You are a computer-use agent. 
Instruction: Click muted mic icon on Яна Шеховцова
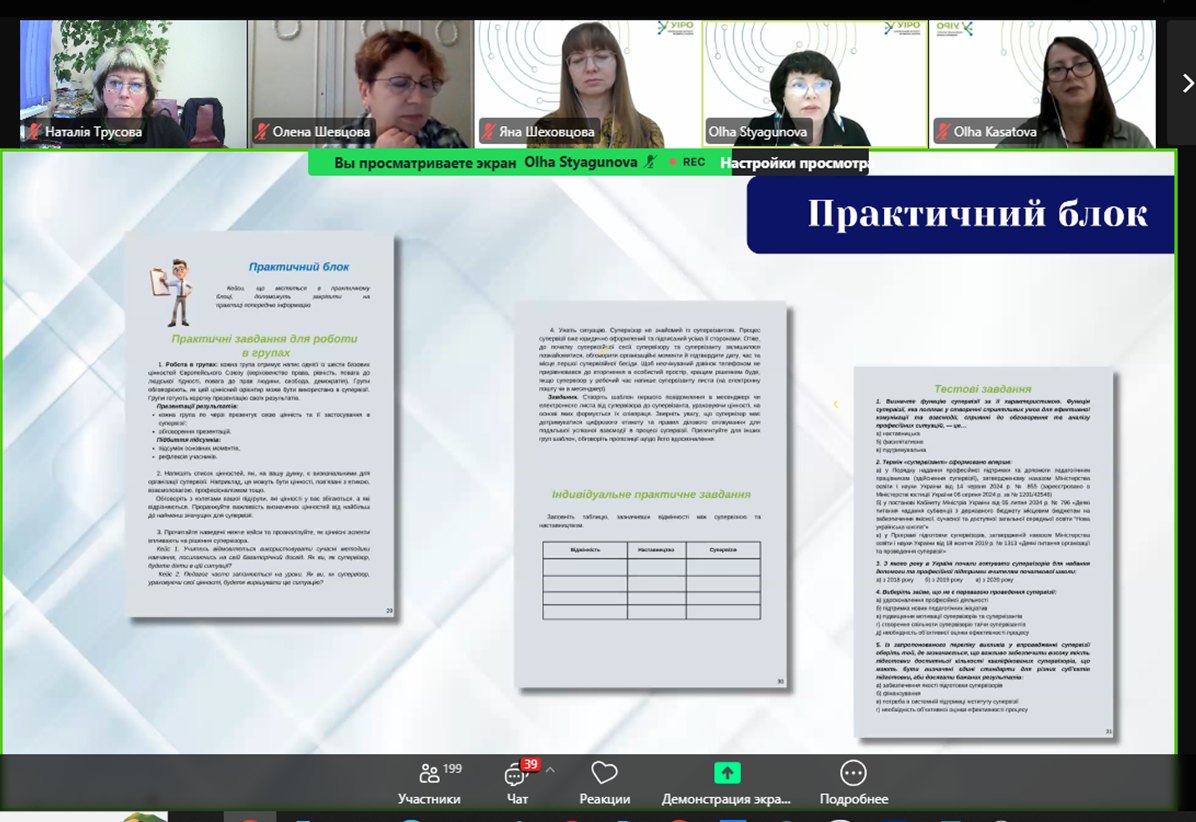(x=488, y=132)
